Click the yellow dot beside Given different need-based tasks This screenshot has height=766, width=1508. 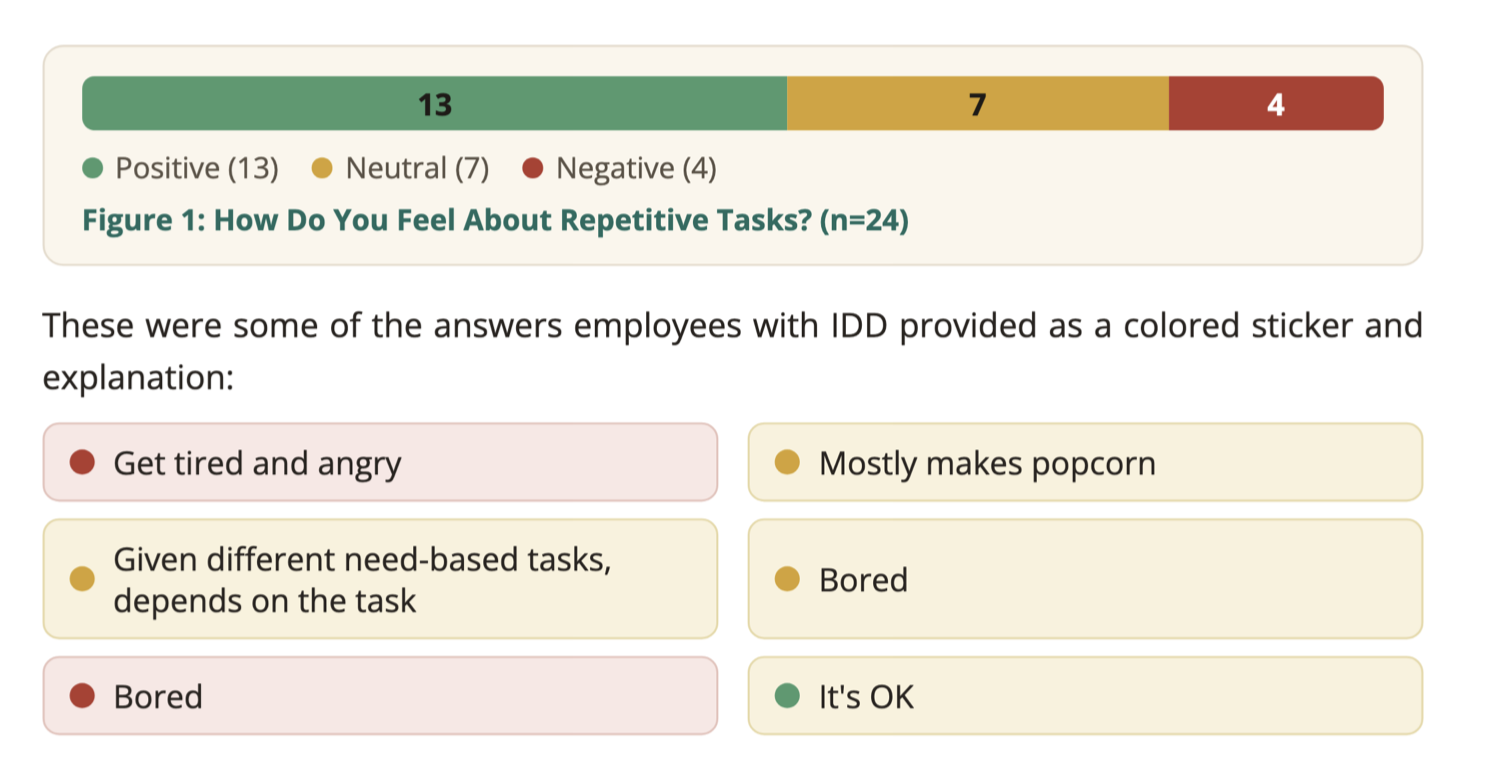[82, 579]
